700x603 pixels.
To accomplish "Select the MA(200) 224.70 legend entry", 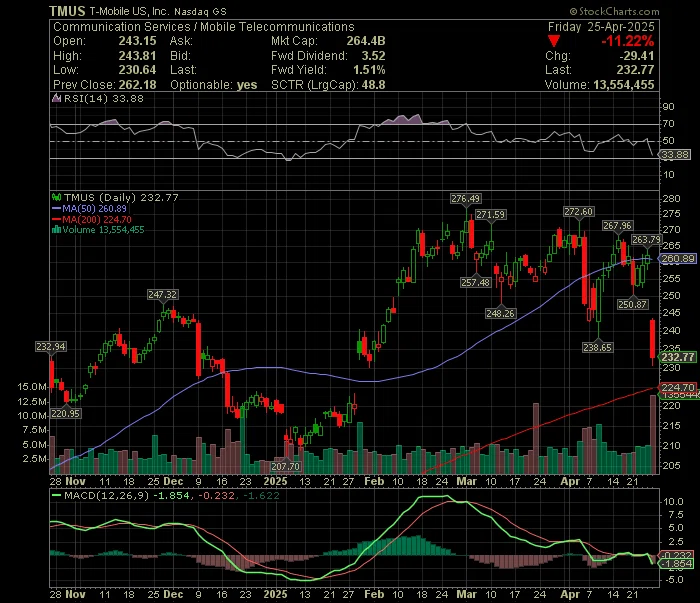I will 92,219.
